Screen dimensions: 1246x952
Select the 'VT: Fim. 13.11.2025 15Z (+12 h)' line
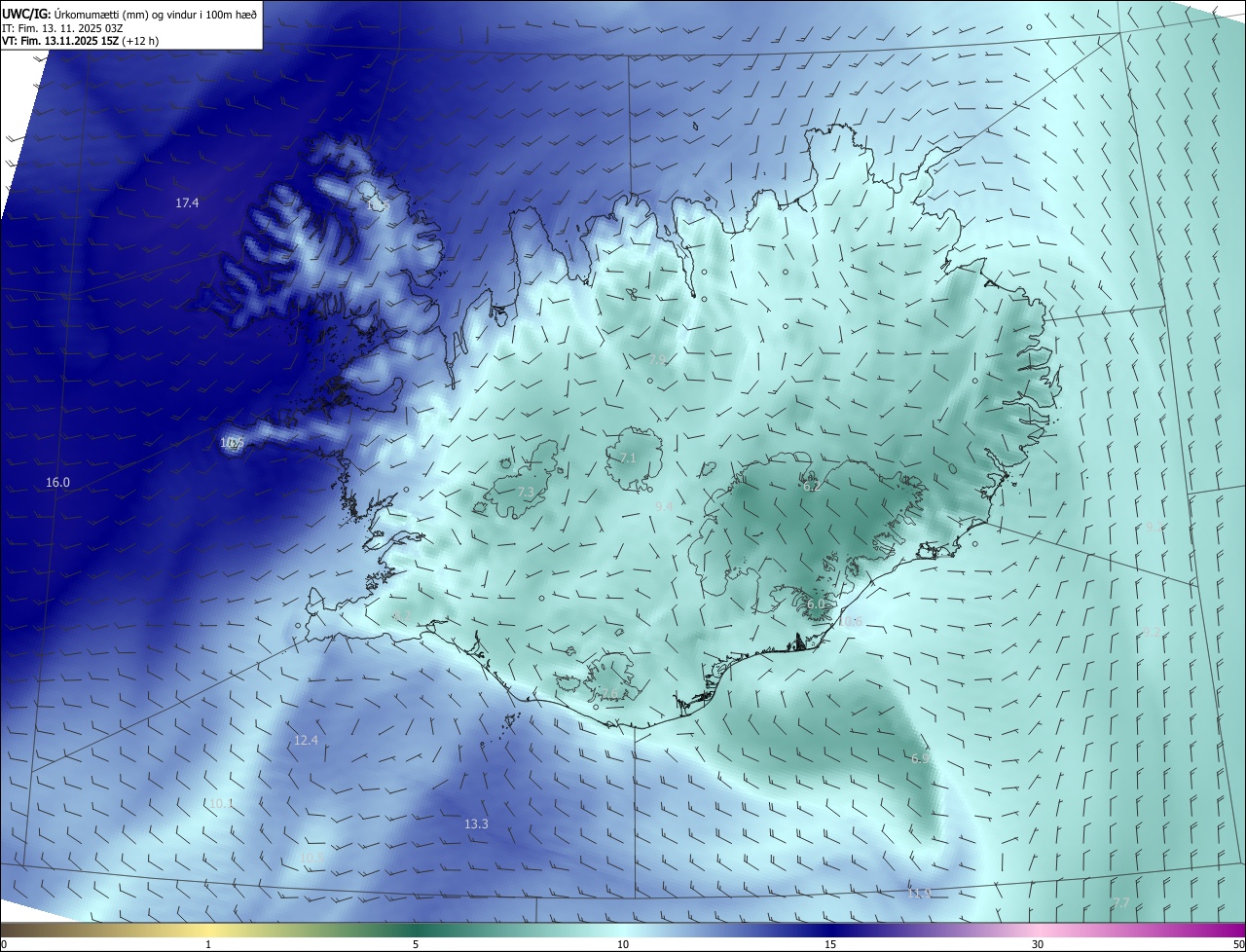point(81,41)
